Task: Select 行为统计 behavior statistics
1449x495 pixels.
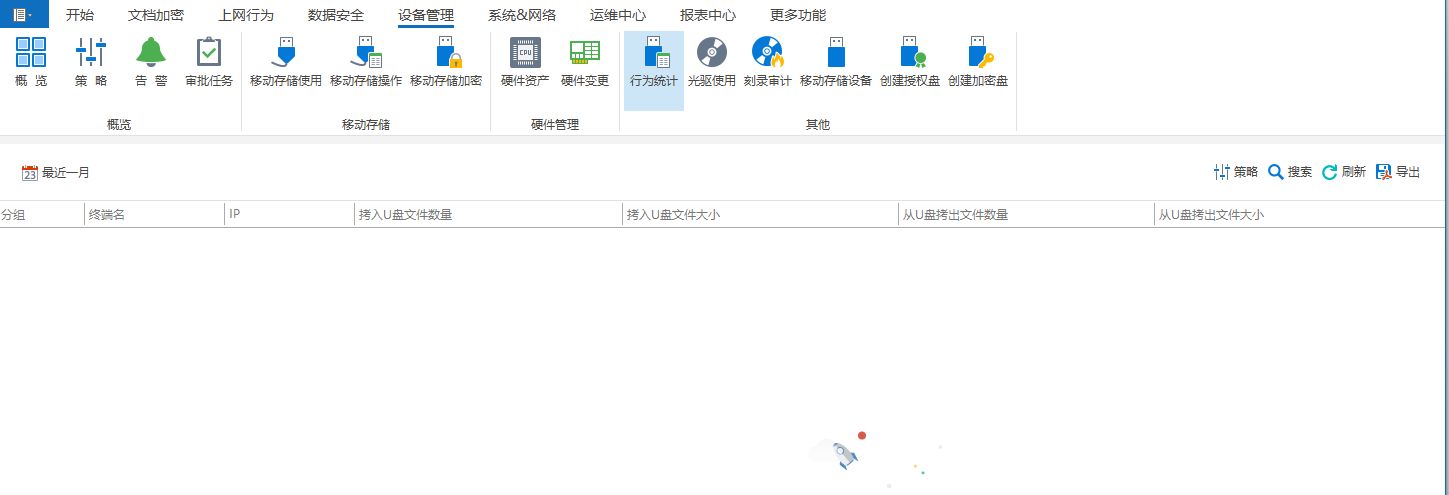Action: click(x=654, y=70)
